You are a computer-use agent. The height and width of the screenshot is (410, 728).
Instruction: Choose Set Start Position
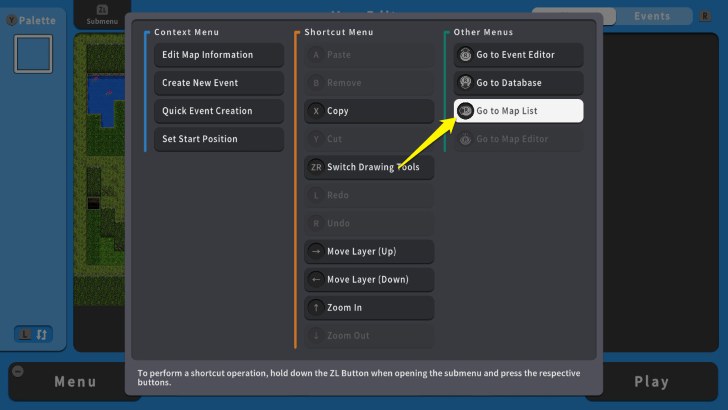pyautogui.click(x=218, y=139)
